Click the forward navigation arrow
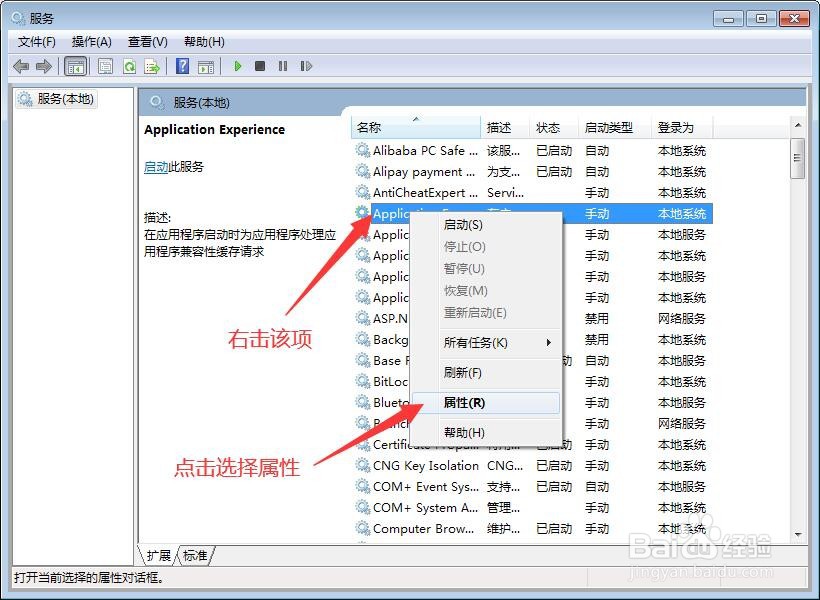Image resolution: width=820 pixels, height=600 pixels. (x=44, y=66)
